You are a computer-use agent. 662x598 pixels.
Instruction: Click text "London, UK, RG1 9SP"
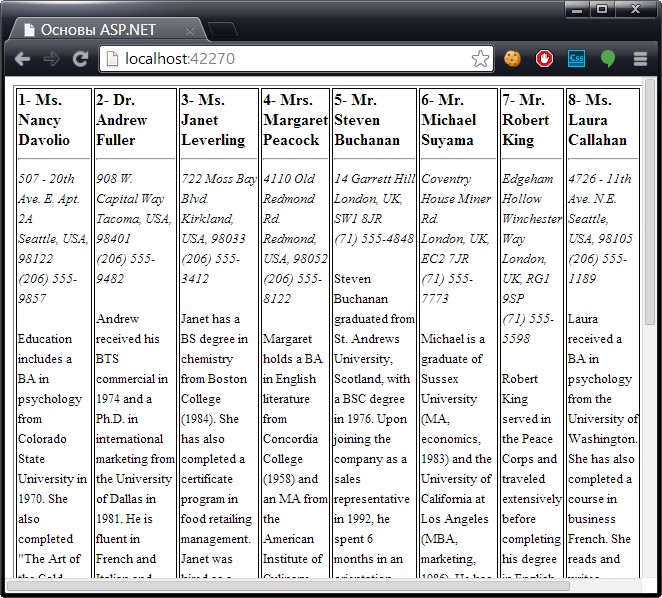[x=526, y=279]
